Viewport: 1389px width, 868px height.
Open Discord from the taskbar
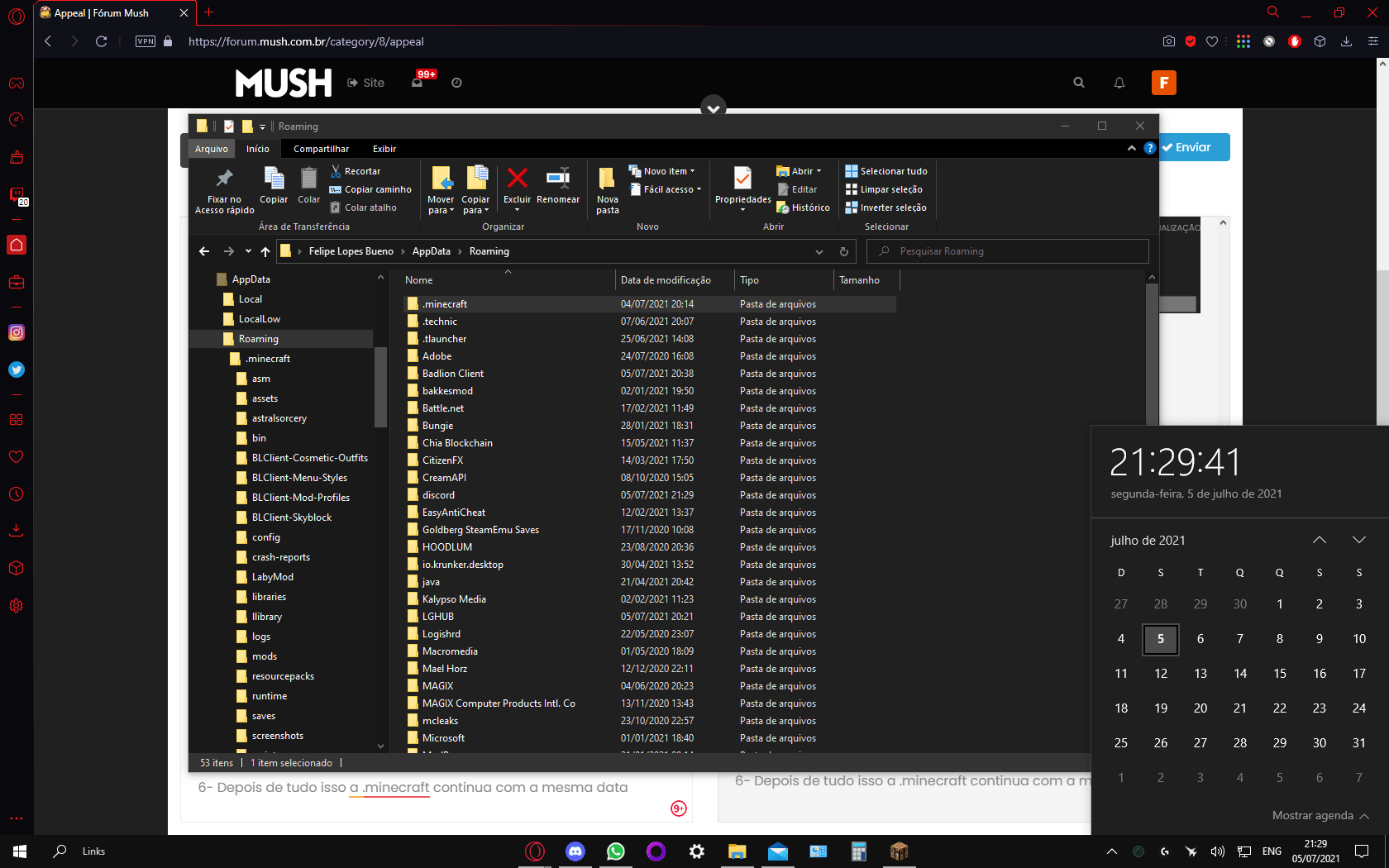pos(575,851)
